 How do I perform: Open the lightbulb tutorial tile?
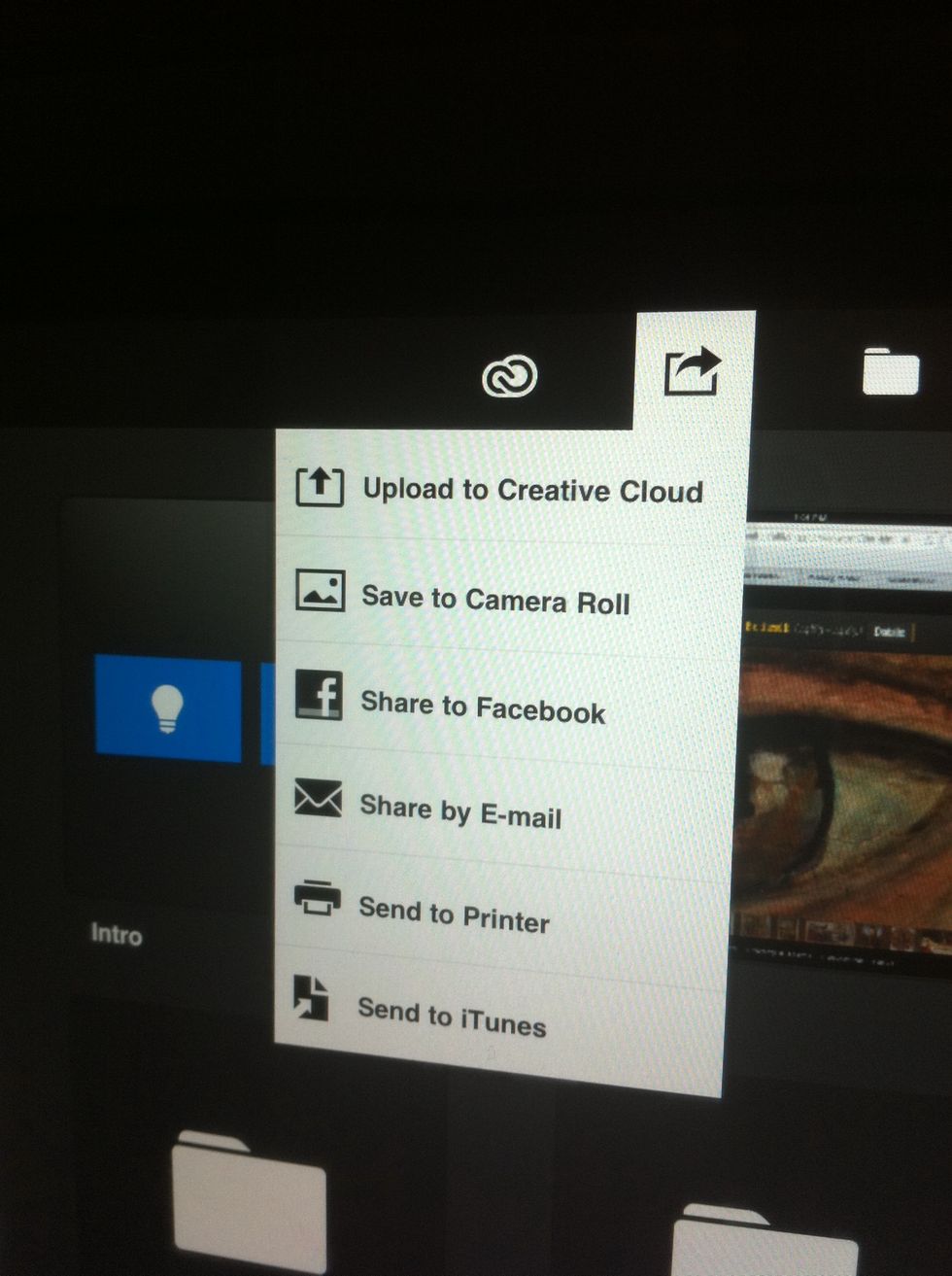(x=165, y=711)
